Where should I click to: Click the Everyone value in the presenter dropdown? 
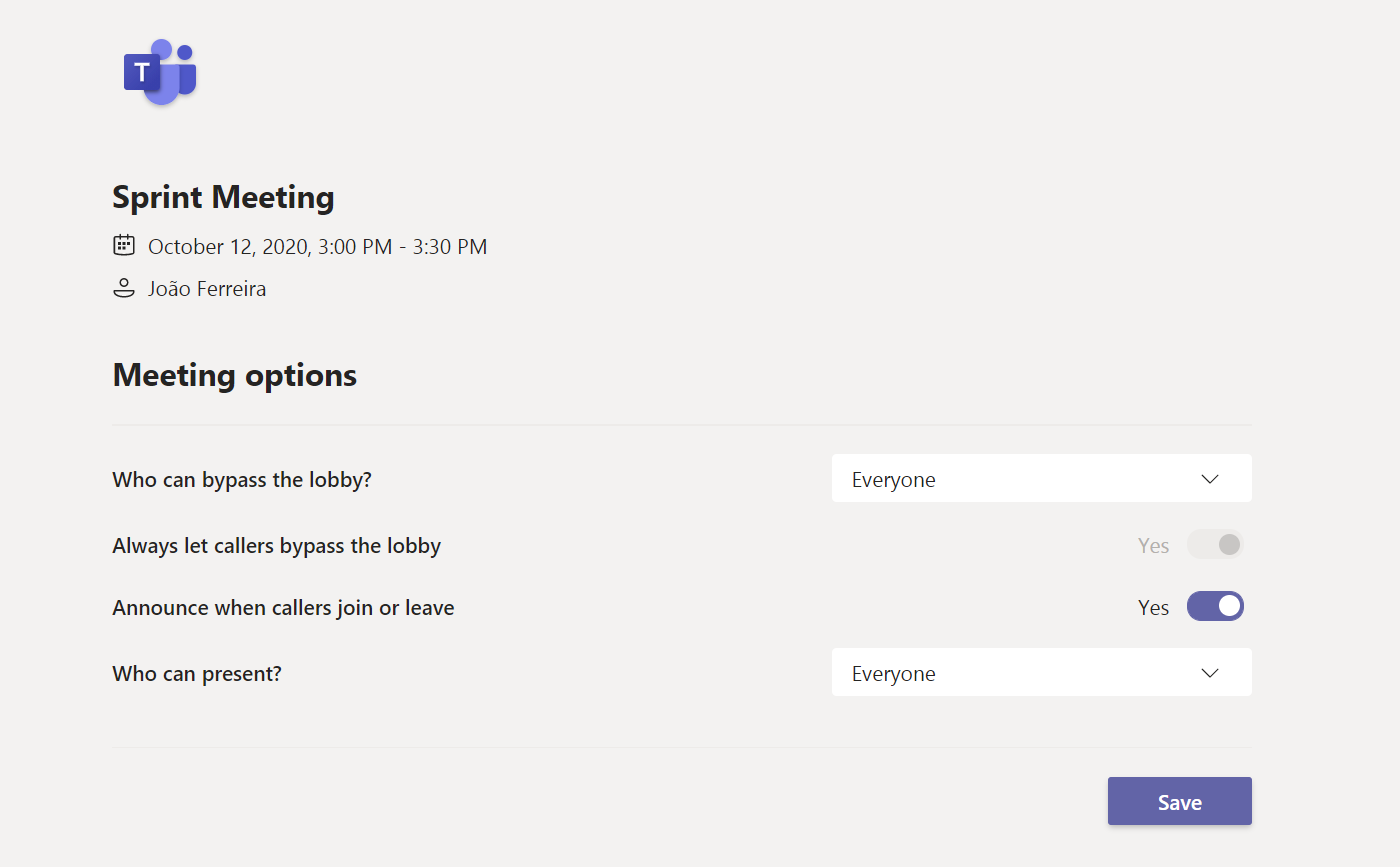[x=893, y=672]
